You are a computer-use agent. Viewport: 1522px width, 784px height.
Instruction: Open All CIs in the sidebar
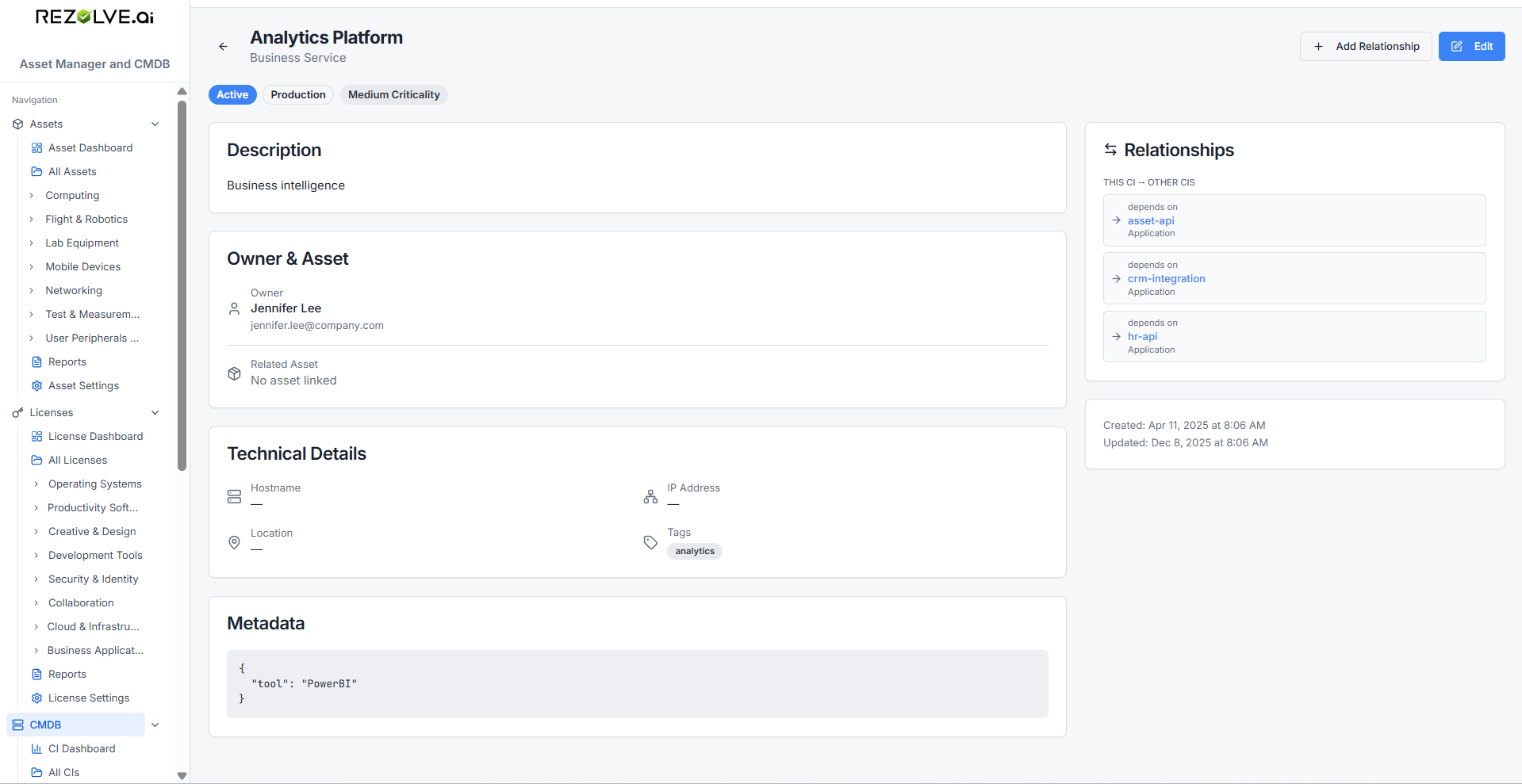(63, 773)
